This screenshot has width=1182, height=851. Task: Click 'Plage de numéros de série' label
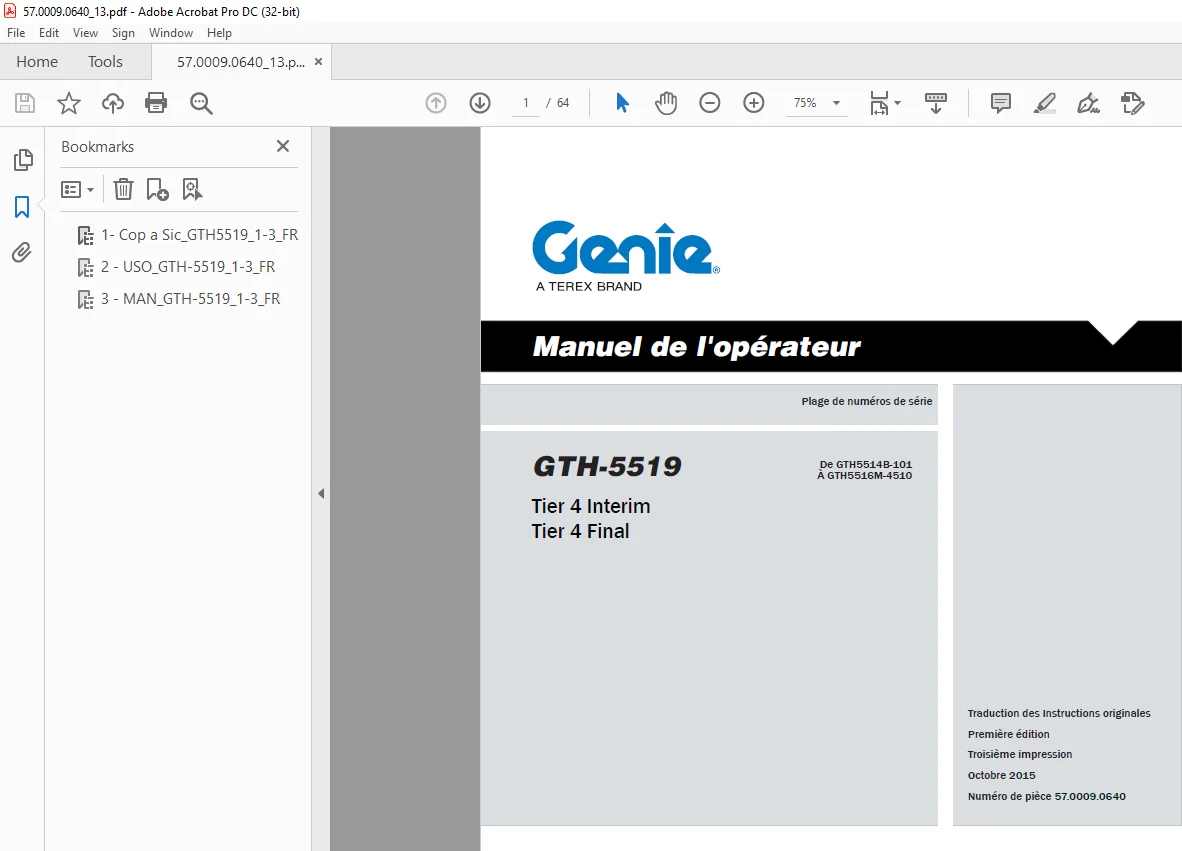tap(867, 402)
